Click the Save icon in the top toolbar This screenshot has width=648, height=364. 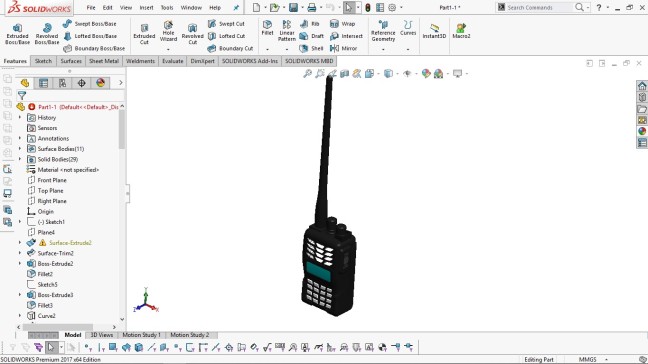click(293, 7)
